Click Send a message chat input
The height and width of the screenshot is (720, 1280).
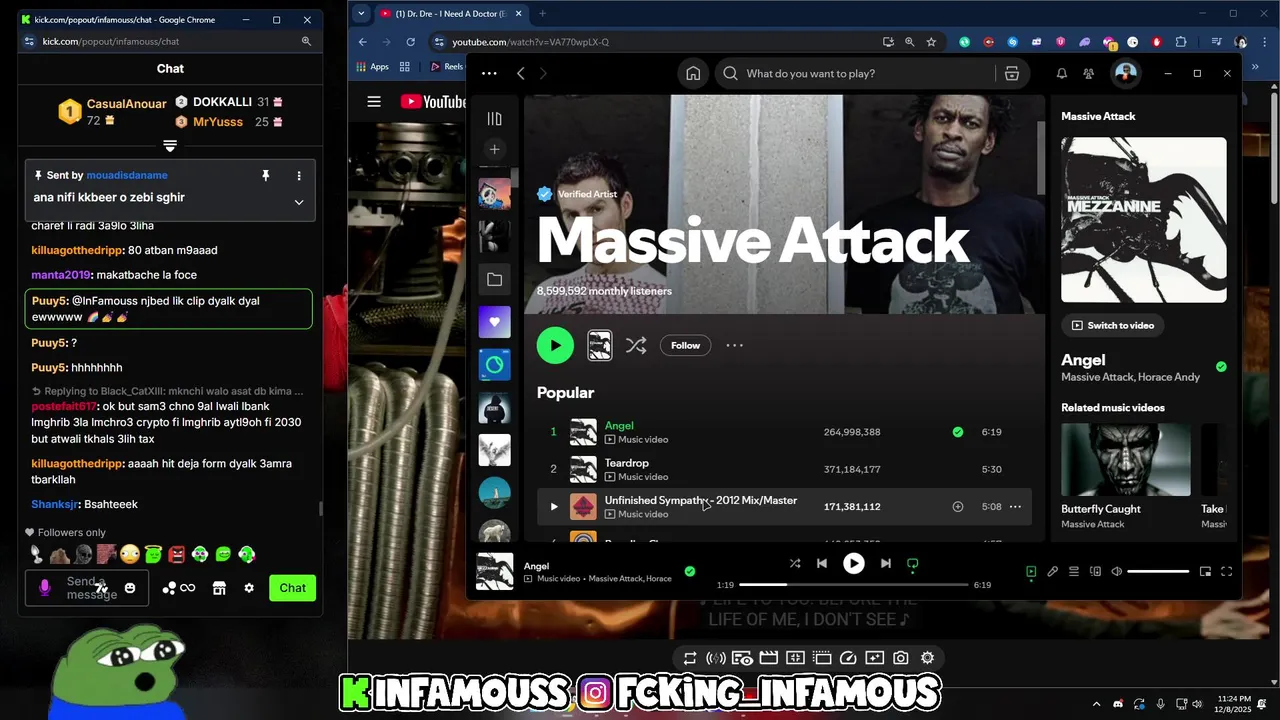coord(88,588)
